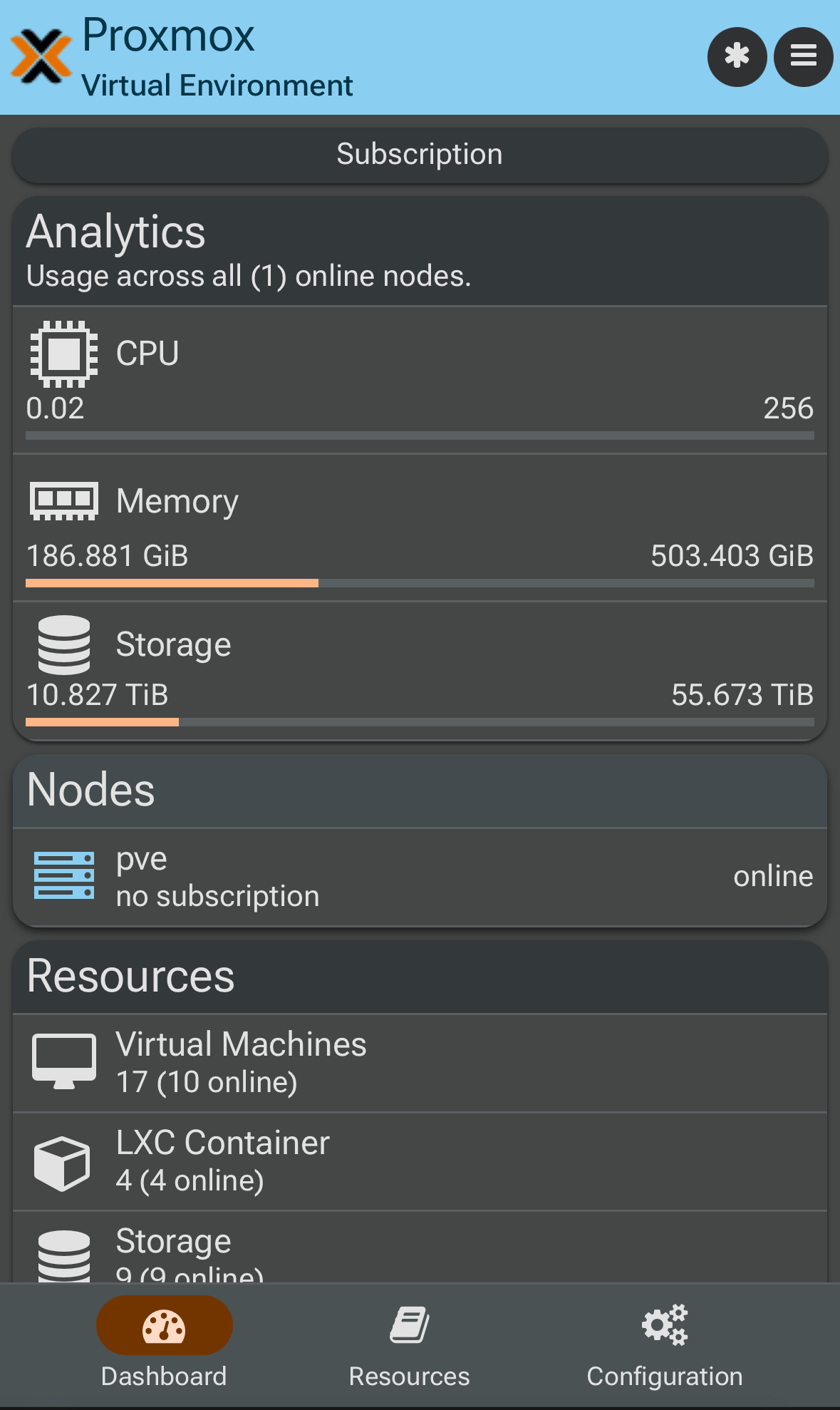Image resolution: width=840 pixels, height=1410 pixels.
Task: Open LXC Container 4 (4 online)
Action: [x=420, y=1161]
